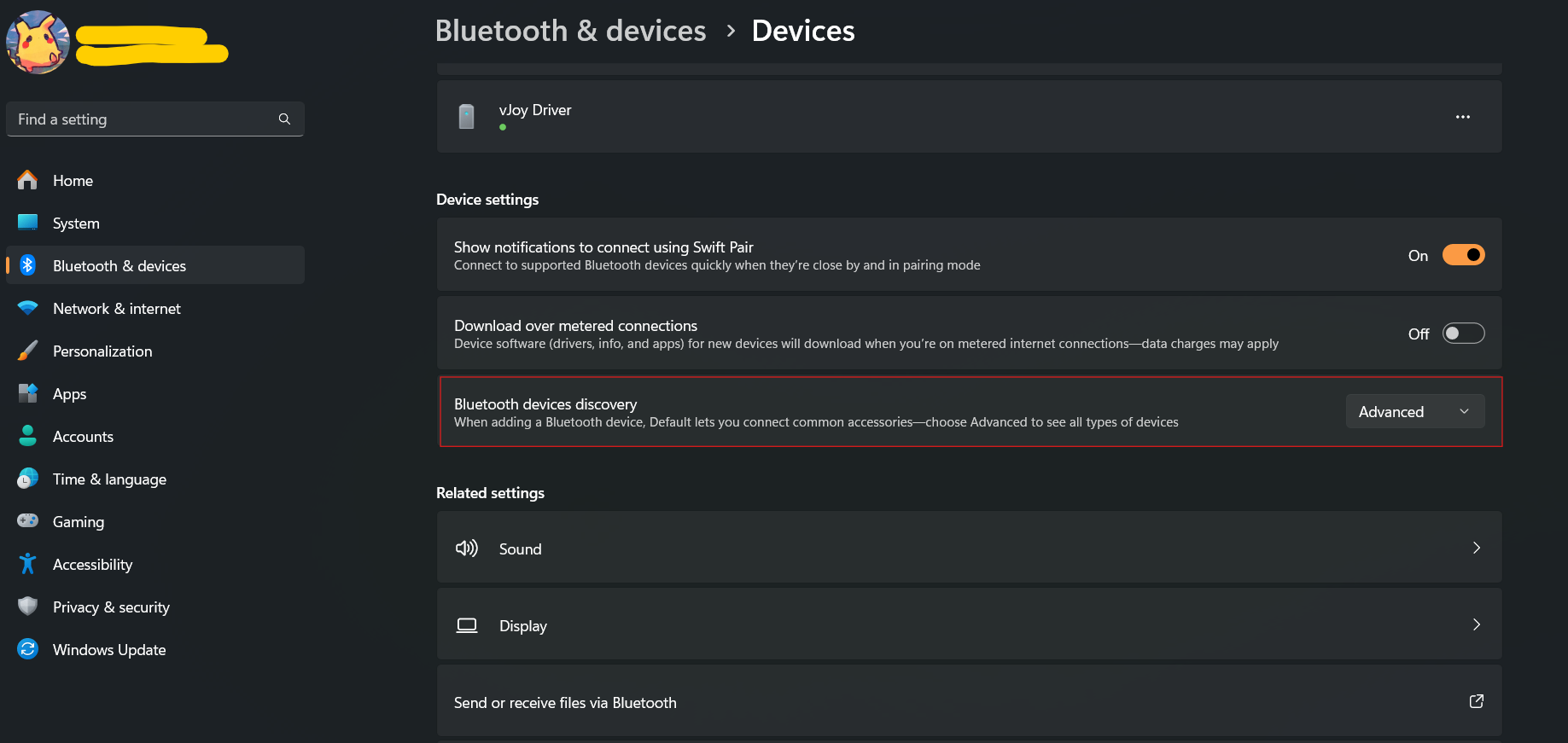Click the Sound speaker icon
The height and width of the screenshot is (743, 1568).
(x=467, y=548)
